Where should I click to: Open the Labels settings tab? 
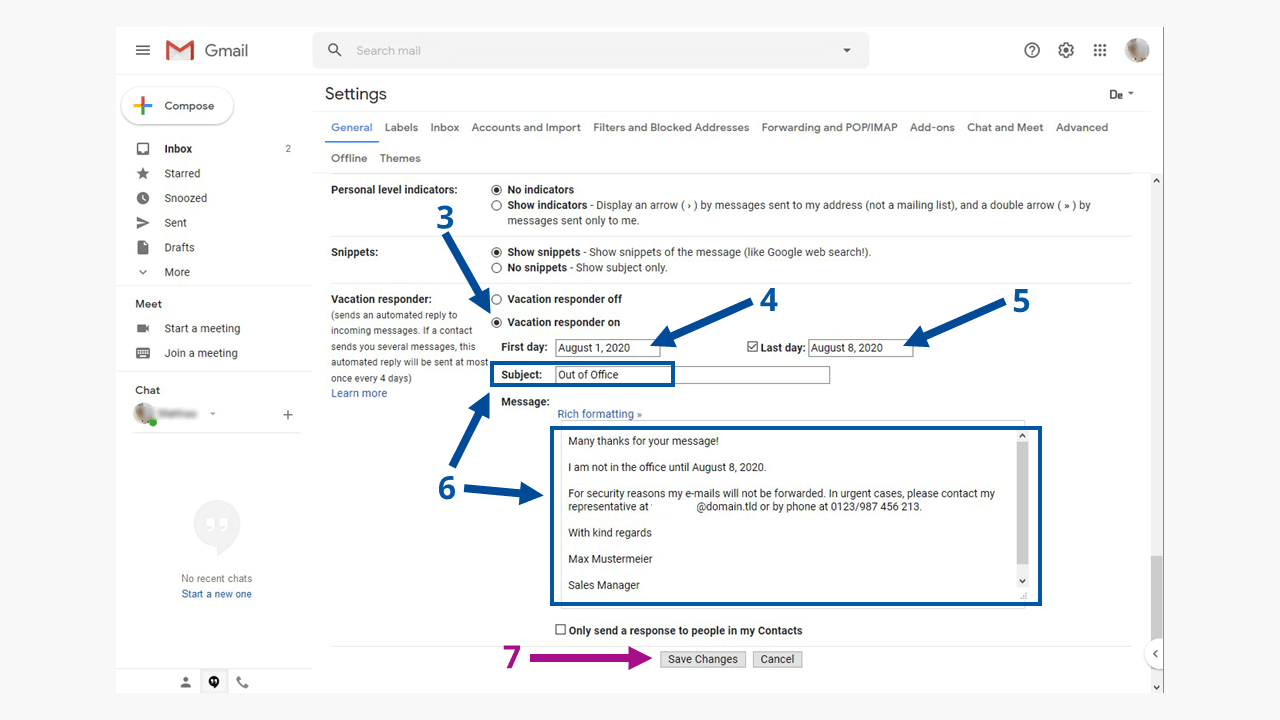coord(401,127)
